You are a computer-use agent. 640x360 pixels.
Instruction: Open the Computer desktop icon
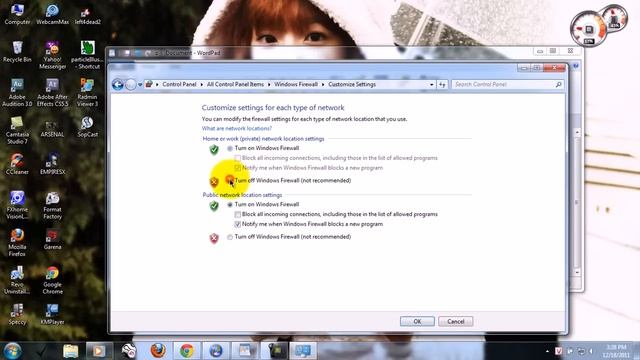click(x=17, y=14)
